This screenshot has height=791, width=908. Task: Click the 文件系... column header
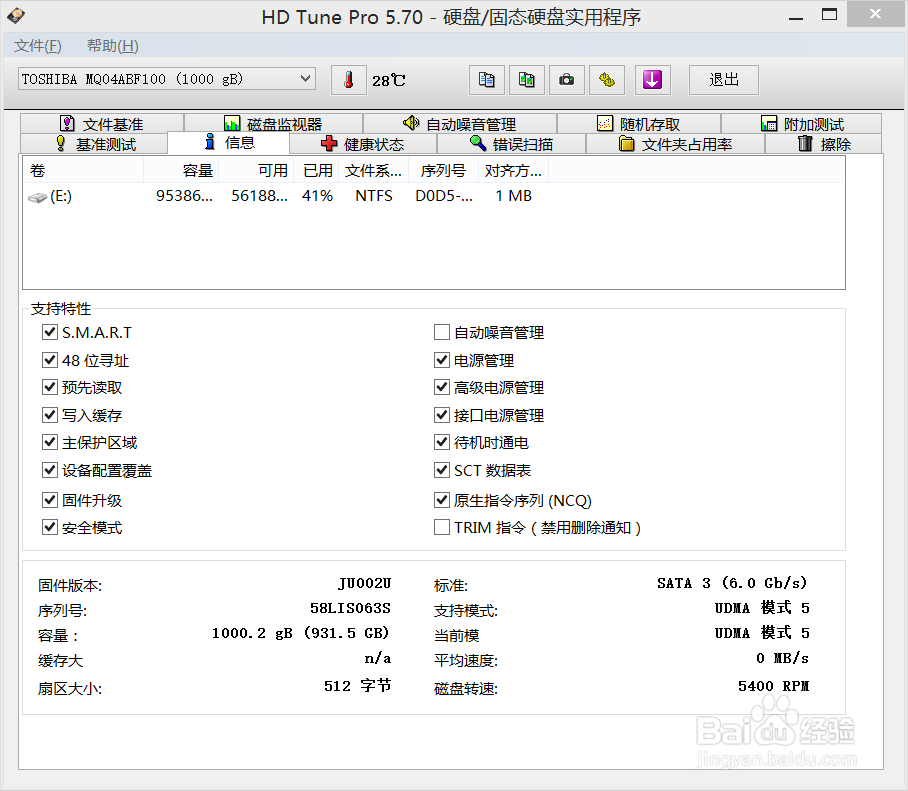tap(374, 170)
